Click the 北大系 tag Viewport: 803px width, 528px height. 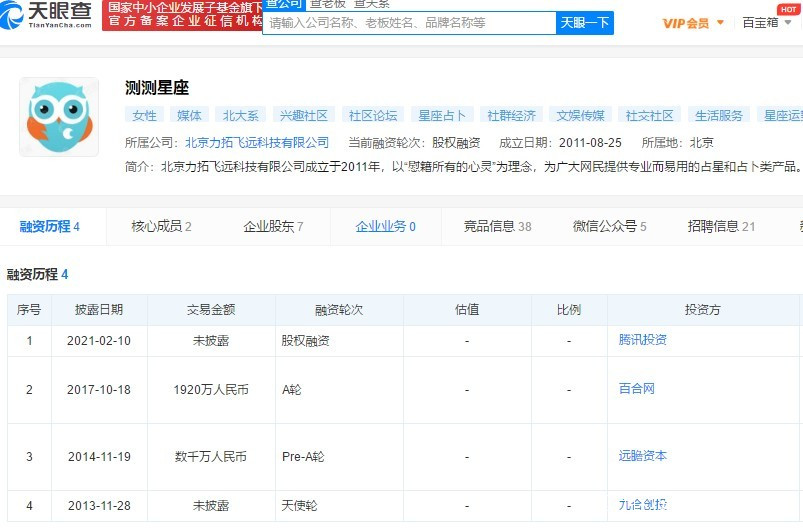coord(241,115)
